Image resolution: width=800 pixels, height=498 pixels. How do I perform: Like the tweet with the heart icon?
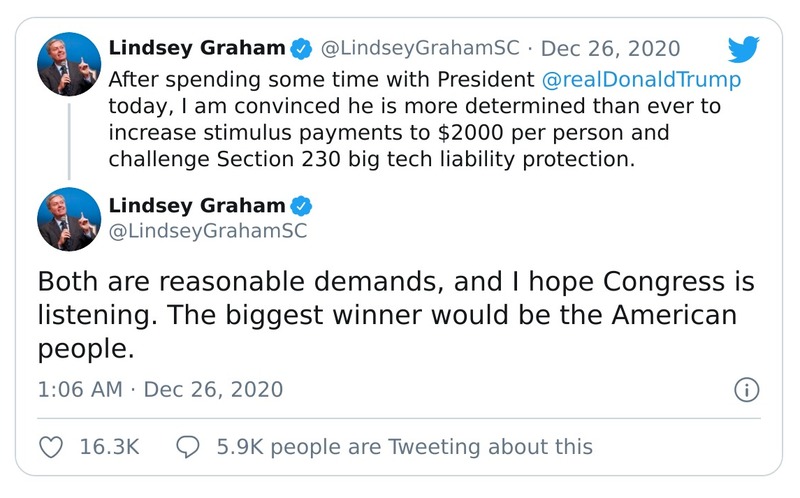coord(55,447)
